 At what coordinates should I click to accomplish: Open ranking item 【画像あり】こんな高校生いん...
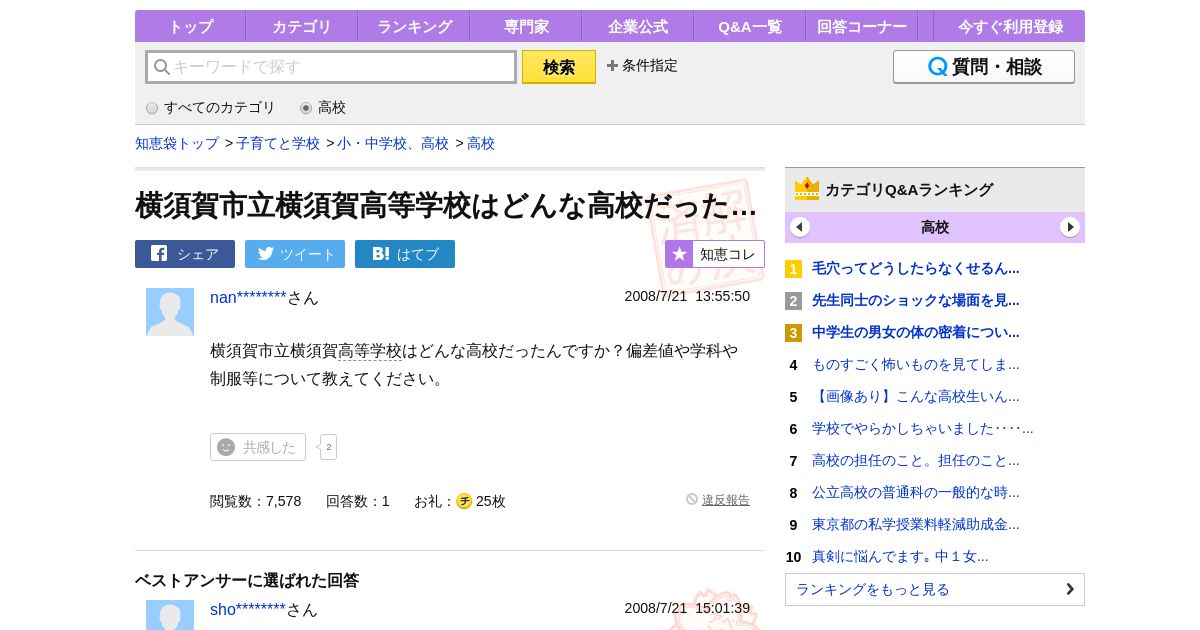[916, 396]
